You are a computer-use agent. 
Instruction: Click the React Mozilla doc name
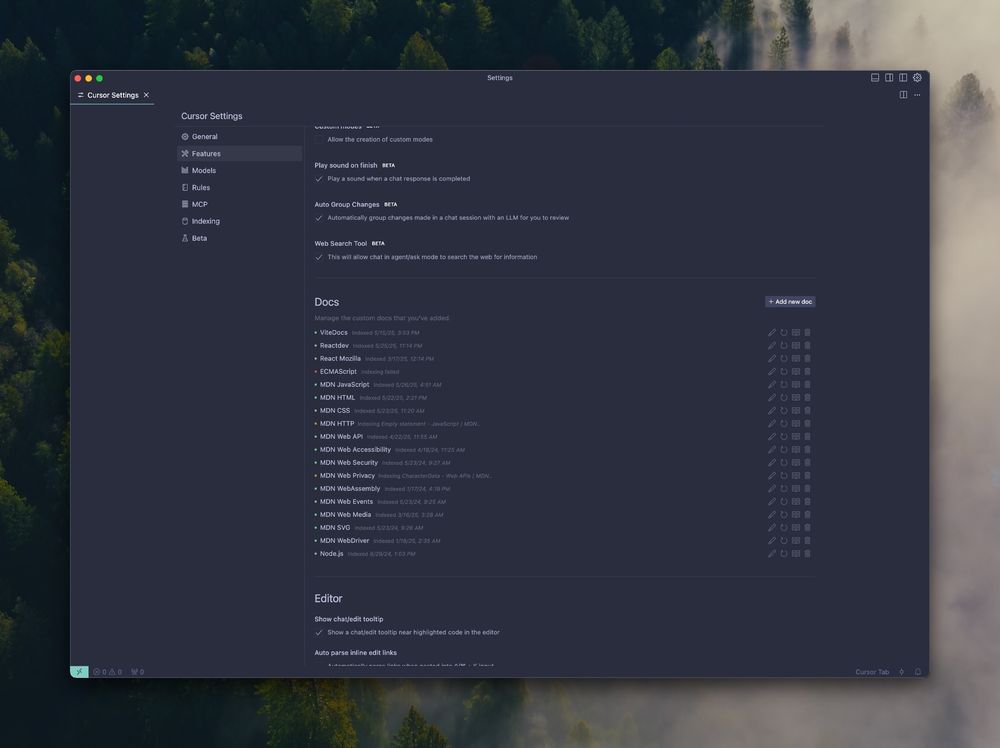click(340, 359)
